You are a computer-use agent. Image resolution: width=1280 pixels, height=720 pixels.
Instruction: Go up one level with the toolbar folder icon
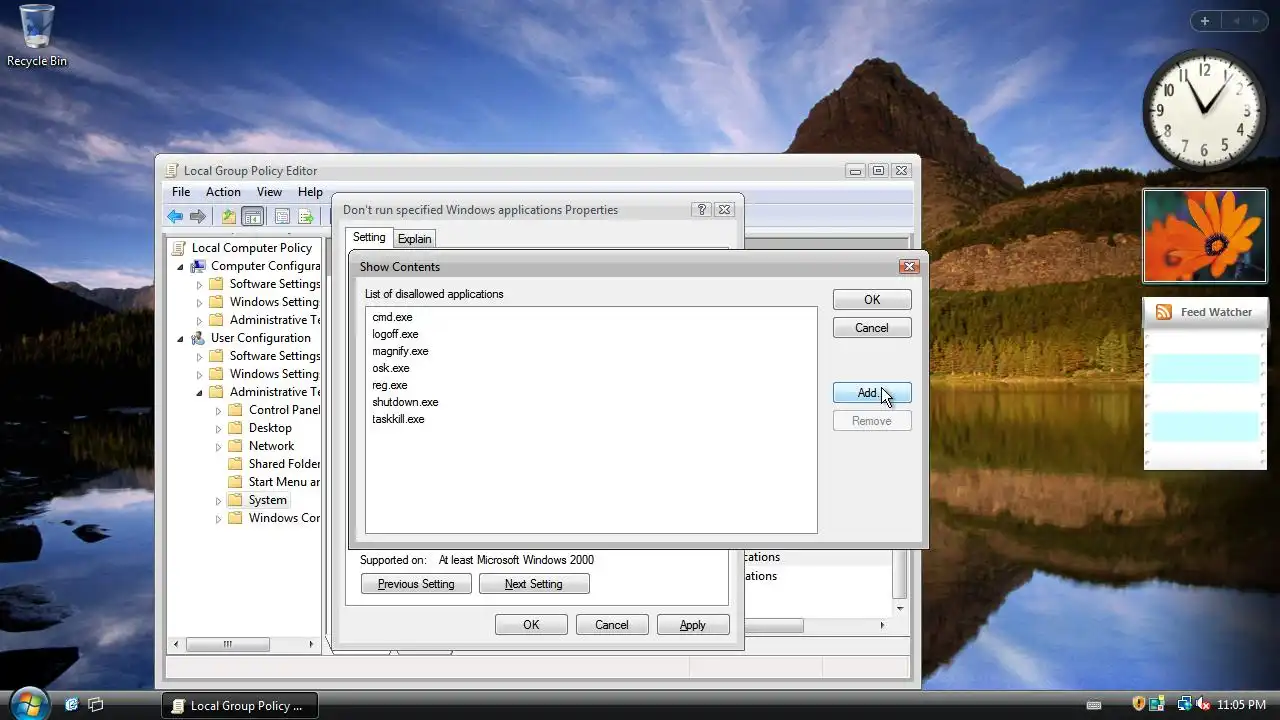coord(229,217)
